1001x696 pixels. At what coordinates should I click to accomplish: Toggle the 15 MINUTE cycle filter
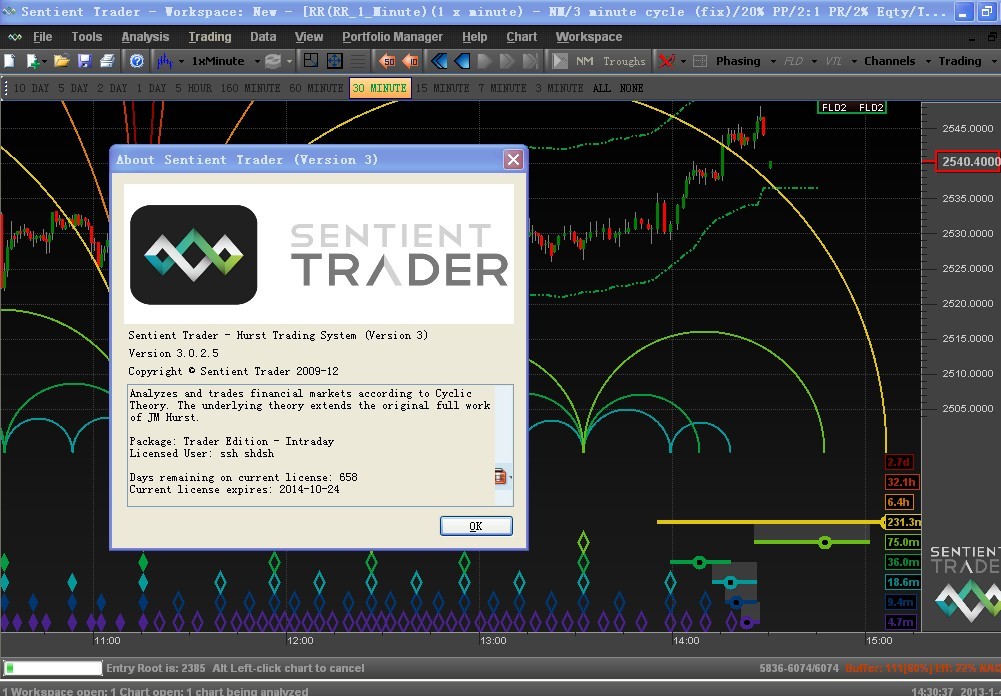[x=442, y=88]
